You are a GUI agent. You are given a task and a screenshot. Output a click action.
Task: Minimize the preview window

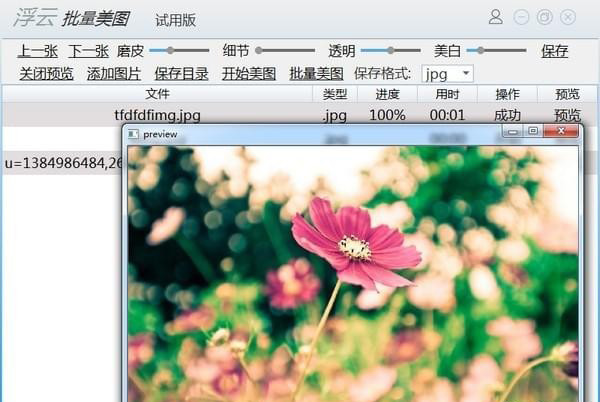click(x=513, y=131)
